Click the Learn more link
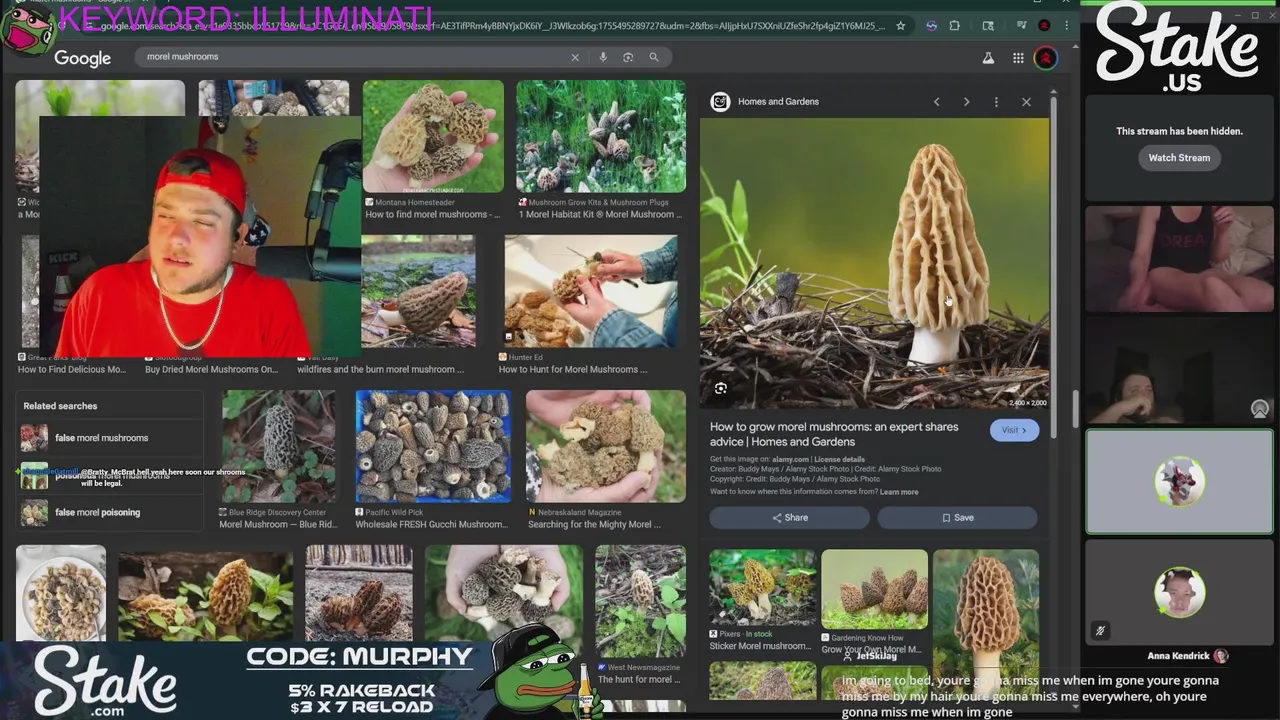 click(x=899, y=492)
